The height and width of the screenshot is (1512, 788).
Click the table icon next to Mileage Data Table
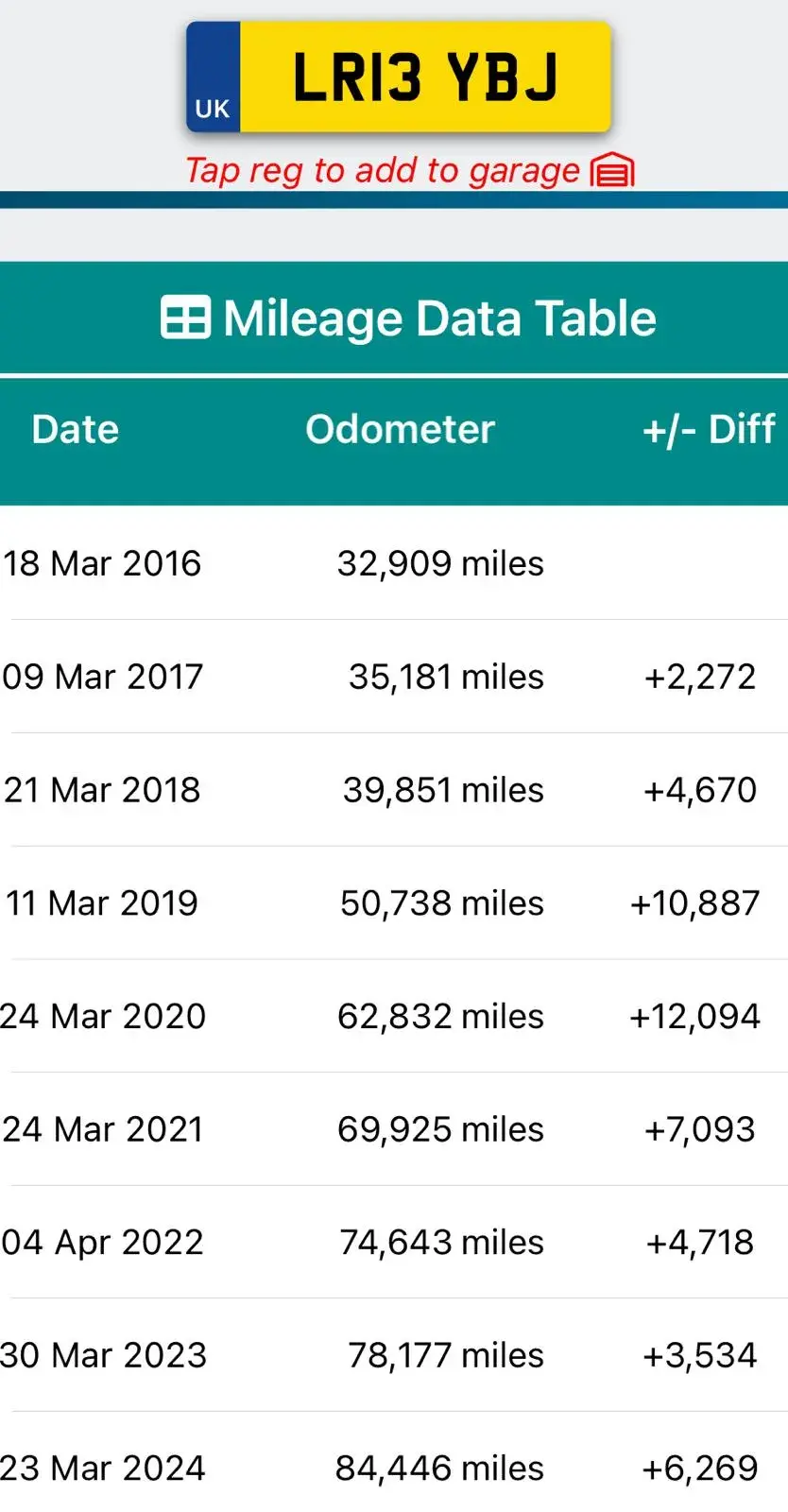click(185, 318)
